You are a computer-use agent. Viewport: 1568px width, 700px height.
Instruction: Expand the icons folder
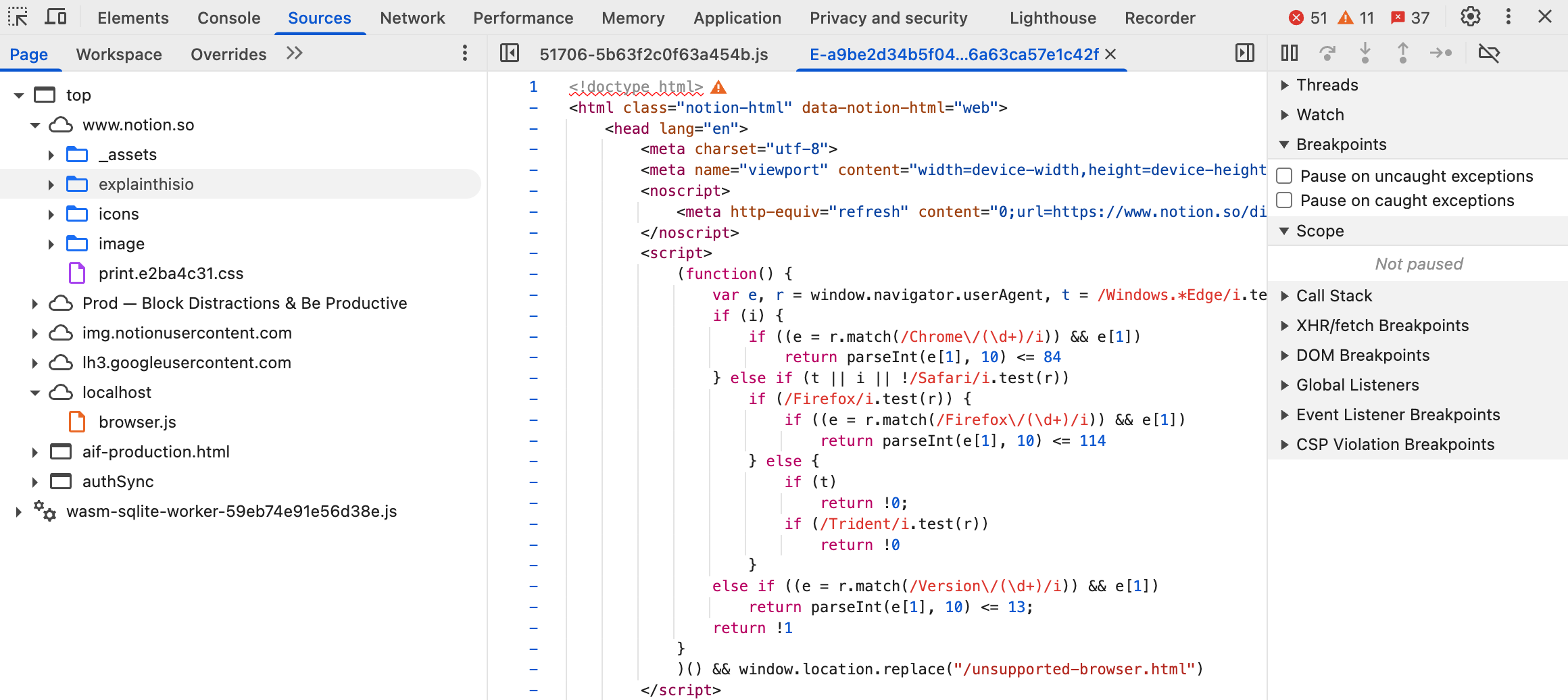(51, 214)
